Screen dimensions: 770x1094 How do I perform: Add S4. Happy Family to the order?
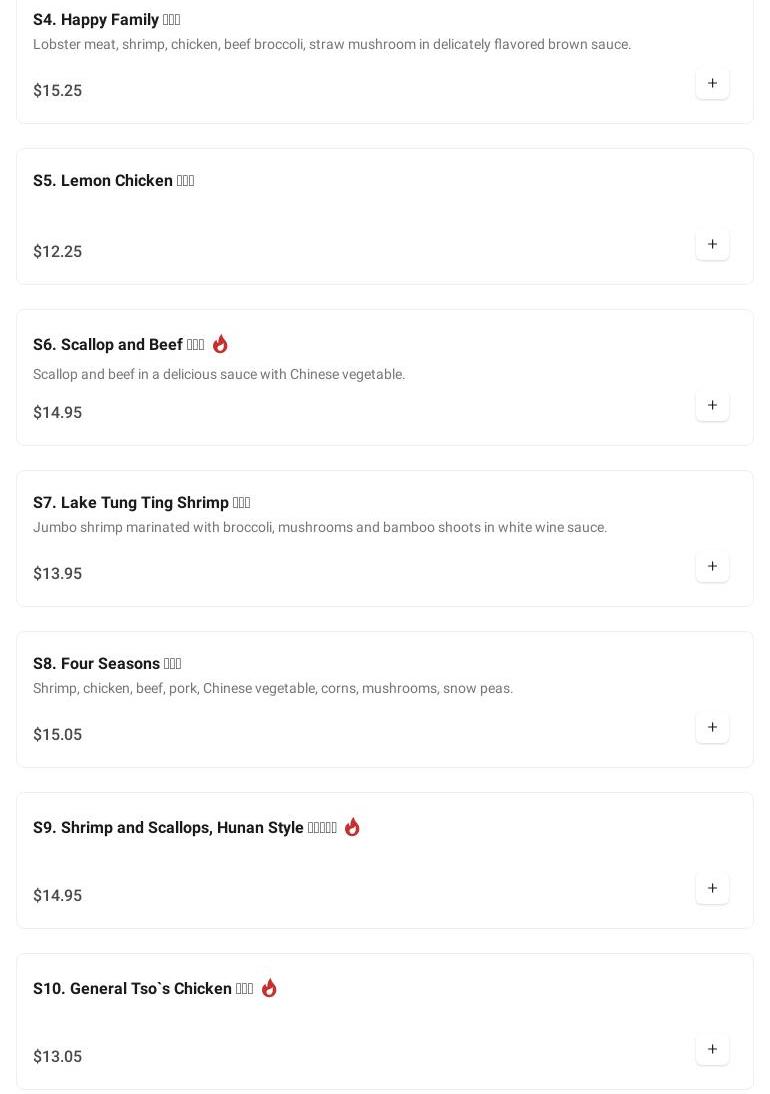click(712, 83)
